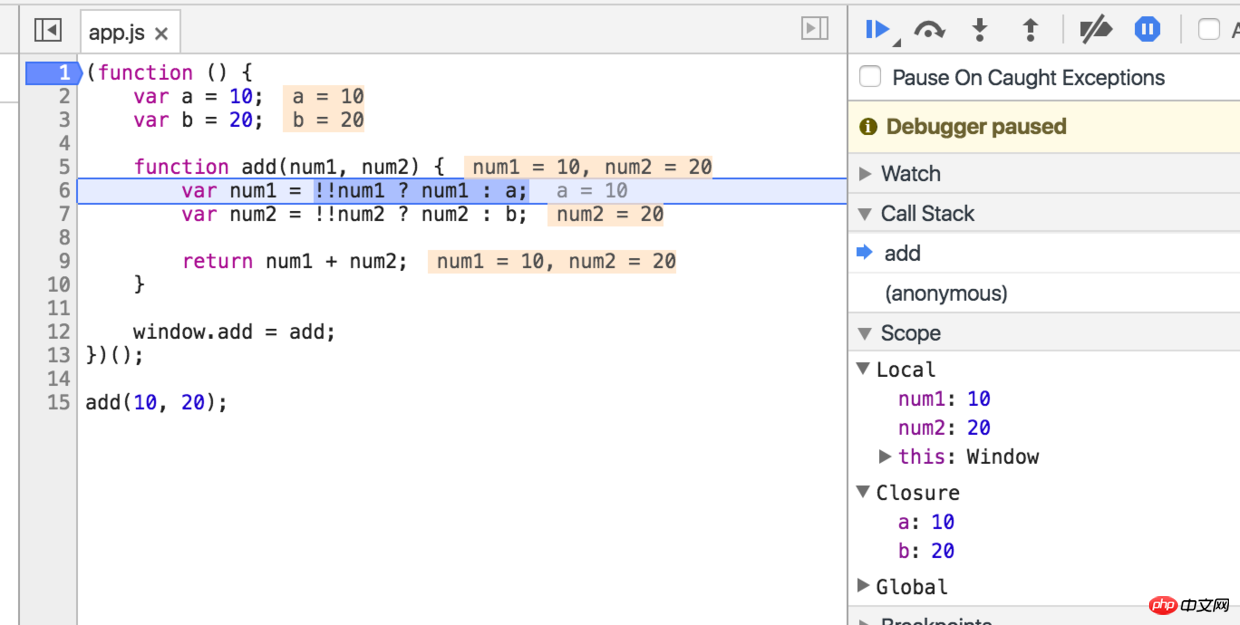Viewport: 1240px width, 625px height.
Task: Select the add call stack frame
Action: coord(1044,253)
